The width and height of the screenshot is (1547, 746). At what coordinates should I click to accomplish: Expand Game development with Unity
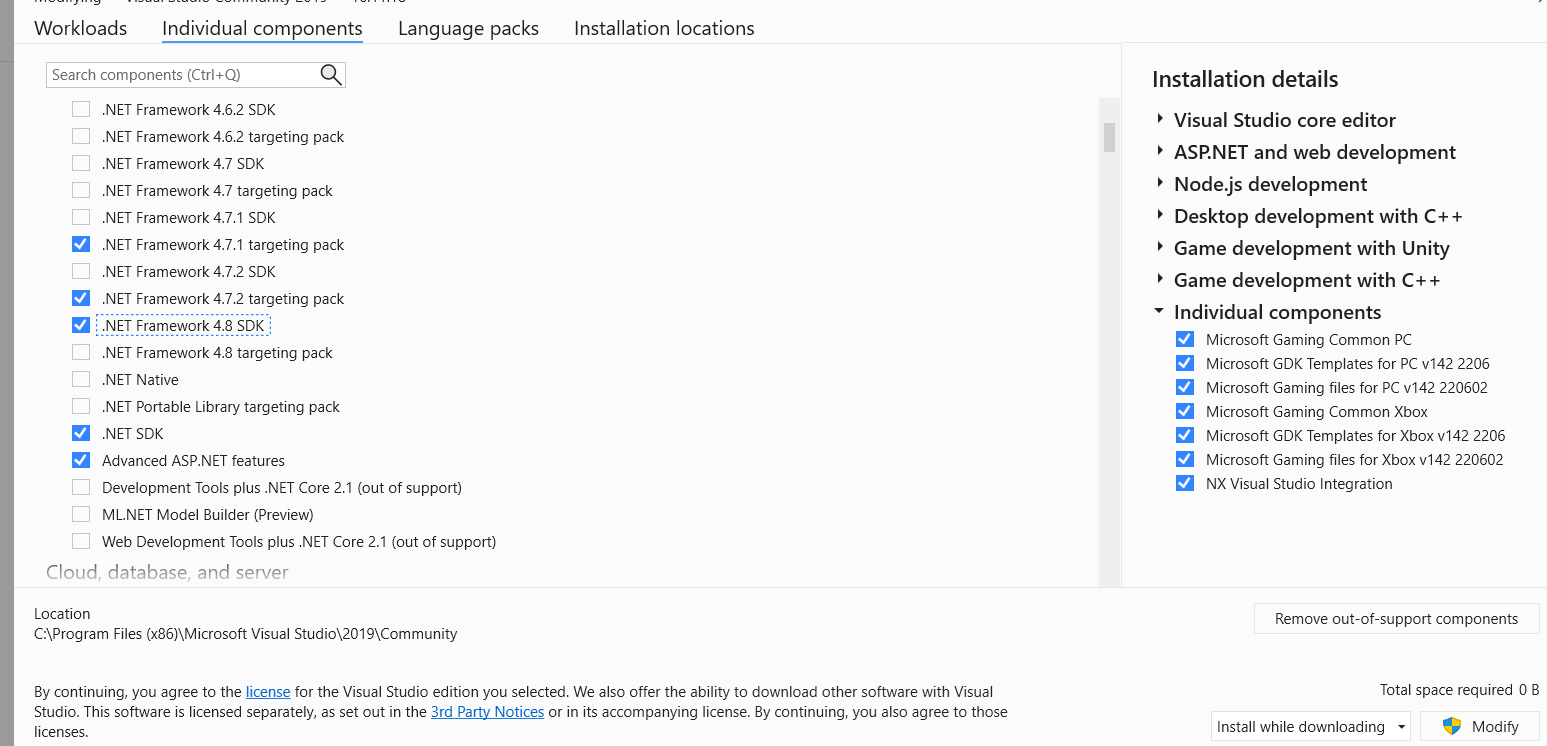[x=1160, y=247]
